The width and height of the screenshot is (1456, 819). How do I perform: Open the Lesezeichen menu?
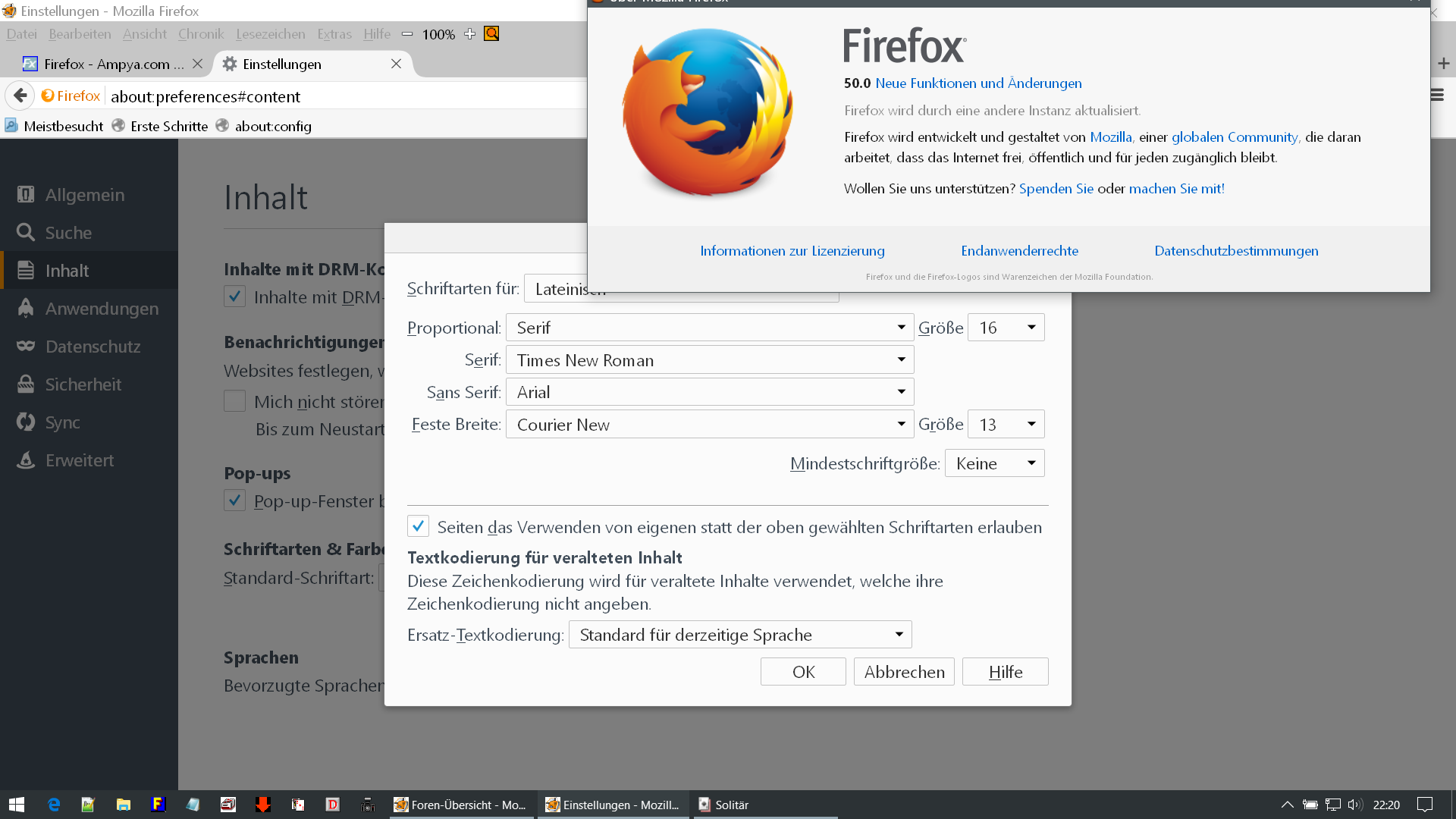click(270, 34)
